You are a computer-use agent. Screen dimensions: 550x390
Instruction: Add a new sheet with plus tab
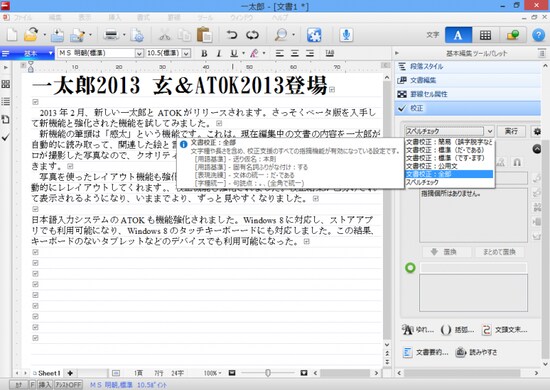tap(70, 373)
